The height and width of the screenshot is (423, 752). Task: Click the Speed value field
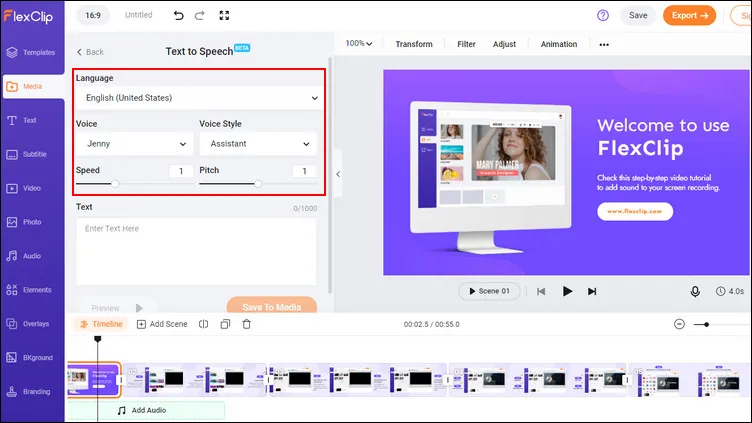point(181,171)
